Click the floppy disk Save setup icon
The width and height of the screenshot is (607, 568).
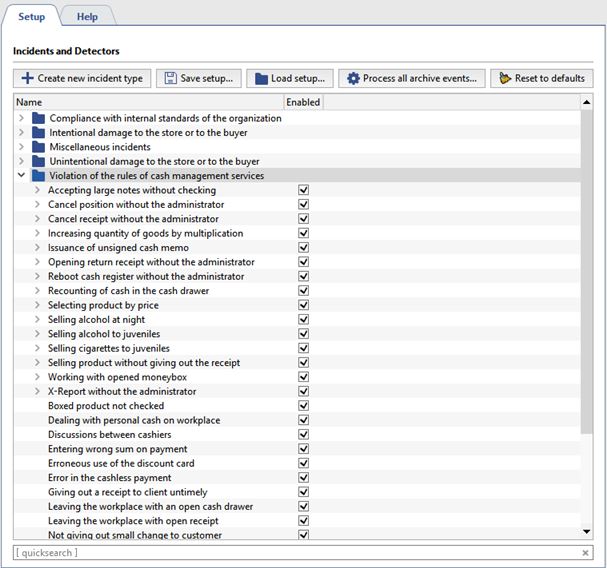[170, 78]
